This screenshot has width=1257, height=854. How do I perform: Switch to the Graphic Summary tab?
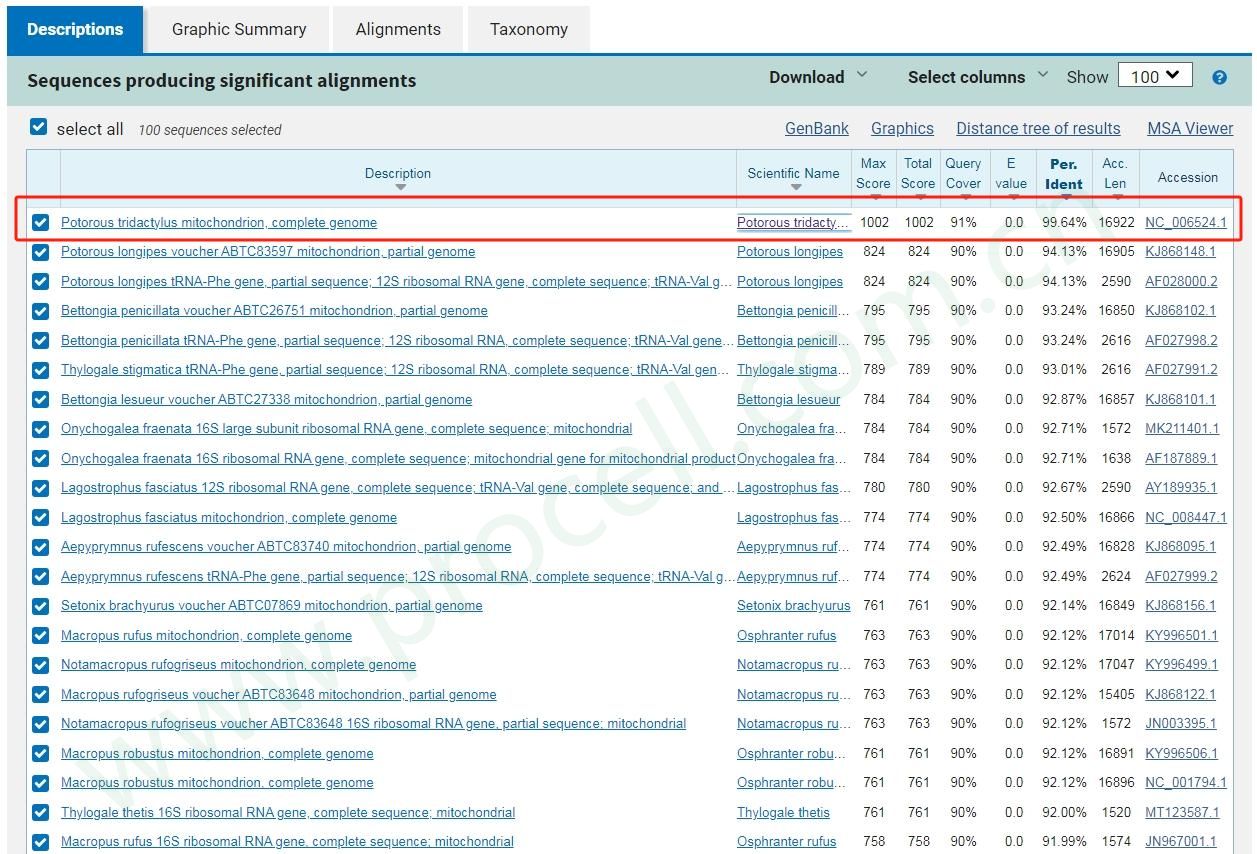[x=239, y=29]
